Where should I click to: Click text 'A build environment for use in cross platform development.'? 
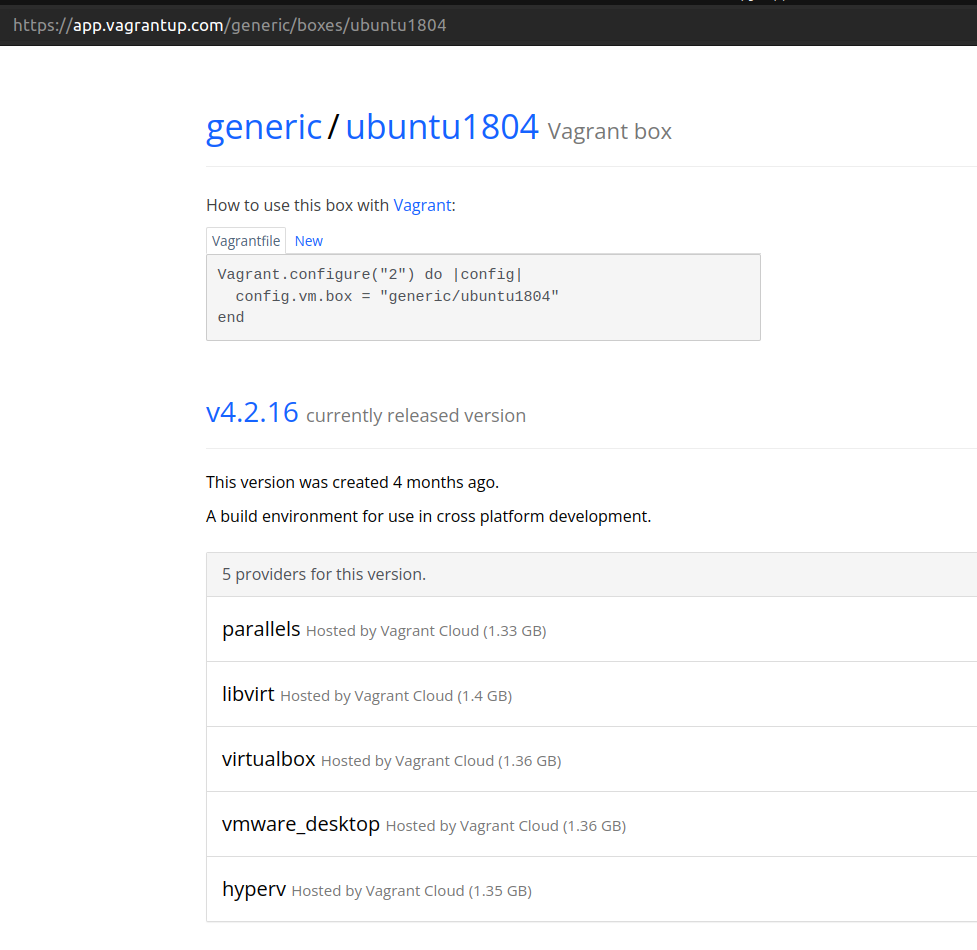coord(429,516)
